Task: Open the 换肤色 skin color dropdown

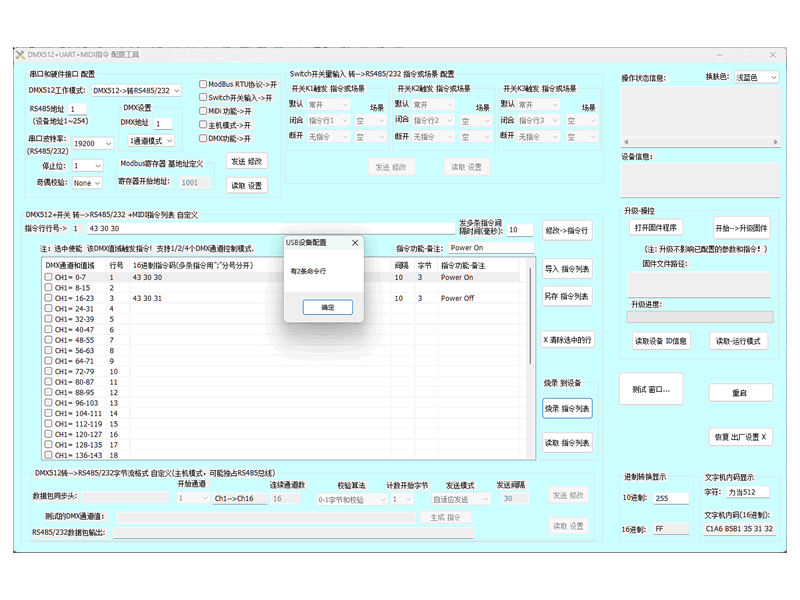Action: click(x=757, y=77)
